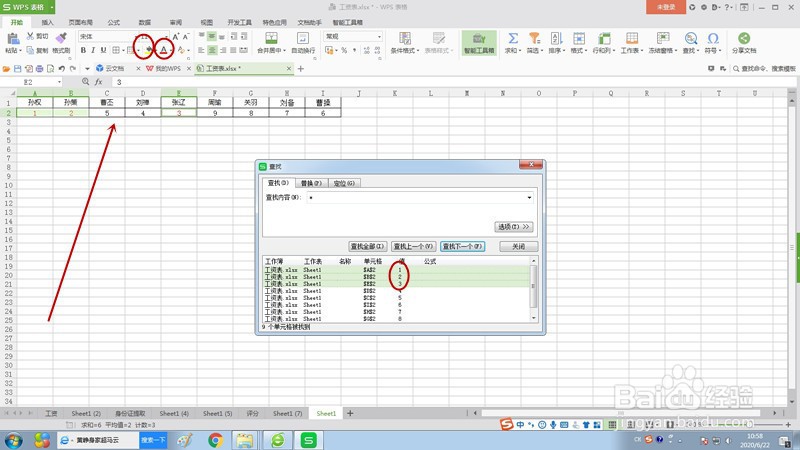The width and height of the screenshot is (800, 450).
Task: Open the Find content dropdown arrow
Action: (x=529, y=197)
